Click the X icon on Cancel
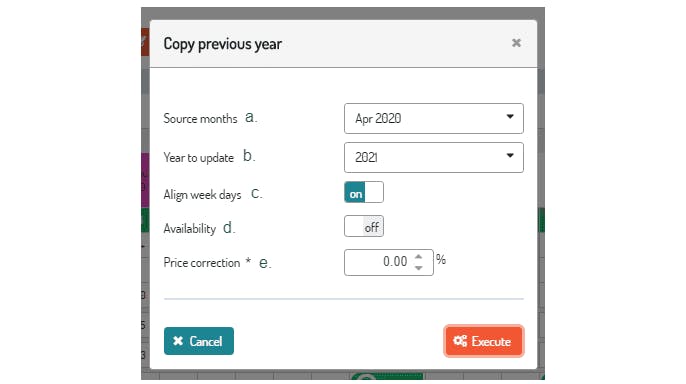Image resolution: width=686 pixels, height=384 pixels. 178,341
